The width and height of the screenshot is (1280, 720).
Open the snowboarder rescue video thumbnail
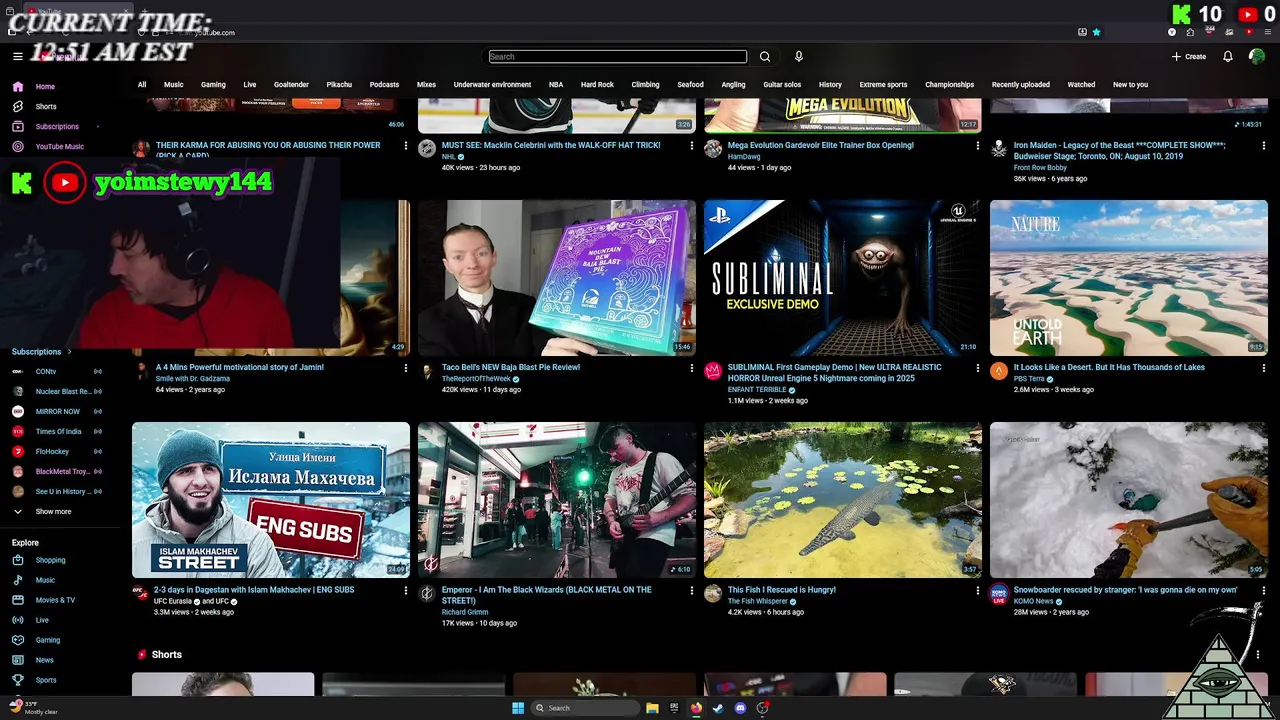click(1129, 500)
